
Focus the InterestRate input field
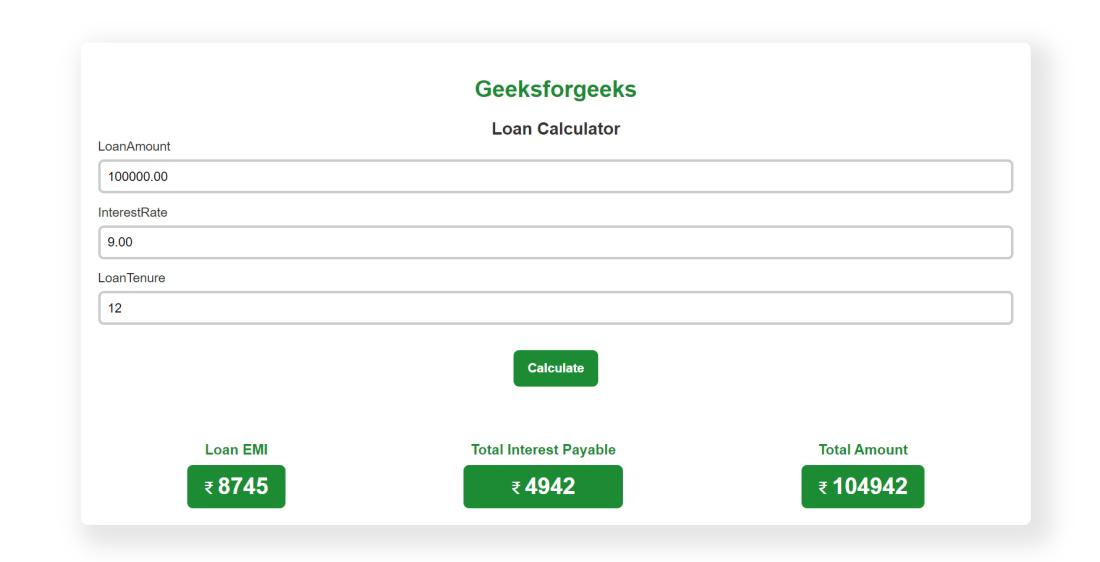(x=556, y=242)
